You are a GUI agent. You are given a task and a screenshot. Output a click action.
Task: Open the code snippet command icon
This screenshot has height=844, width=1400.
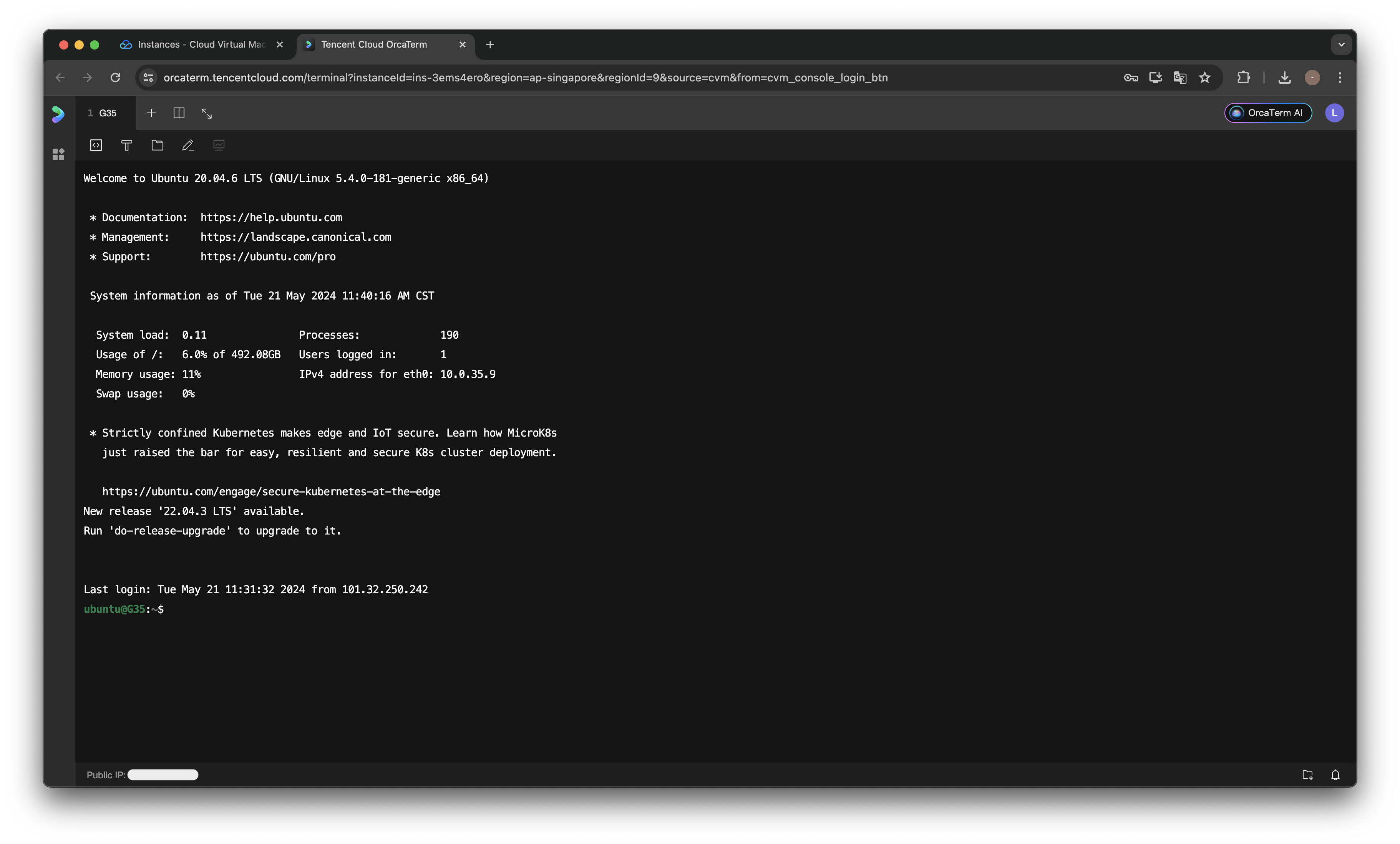(x=96, y=146)
